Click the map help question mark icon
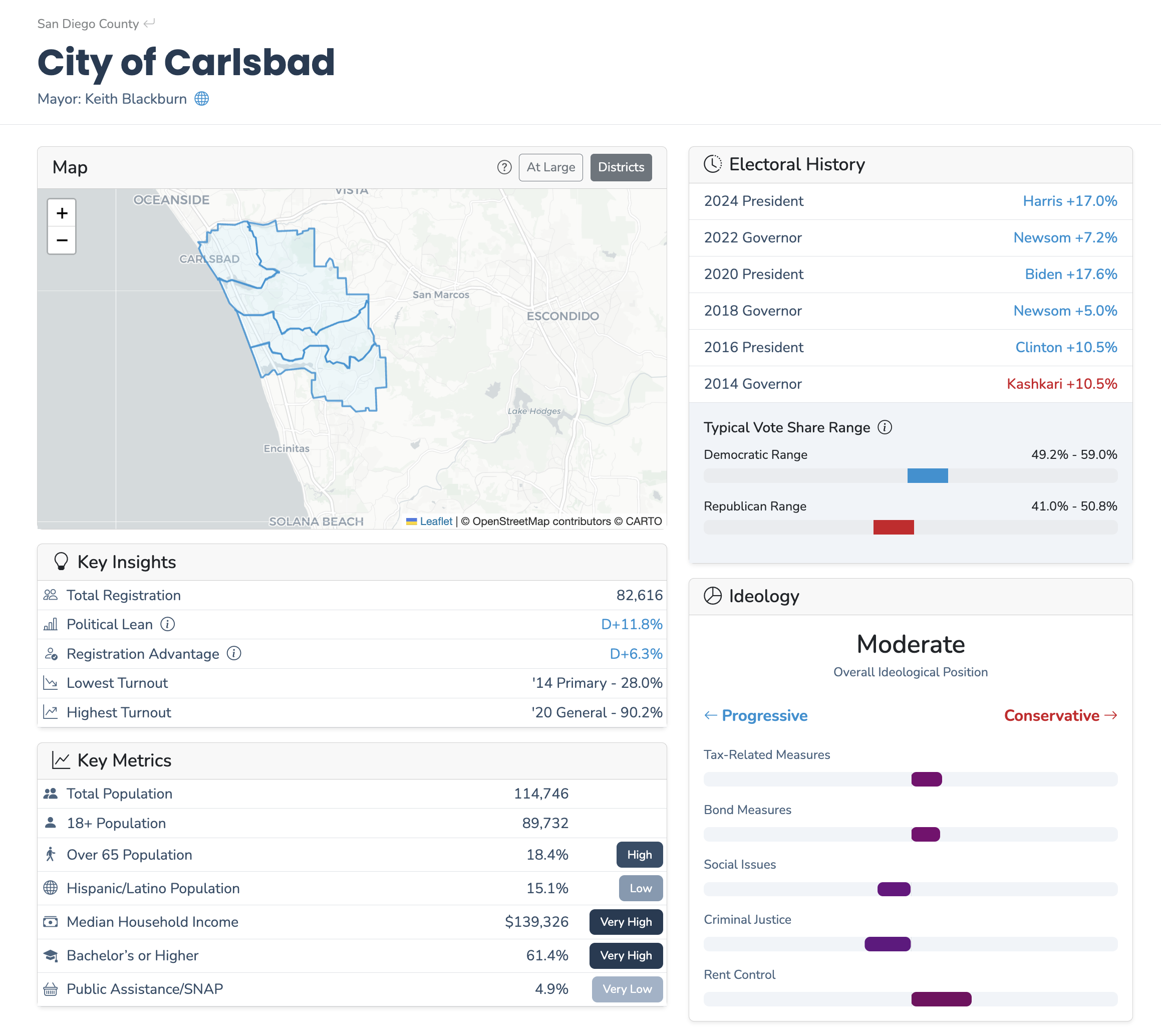 click(504, 167)
